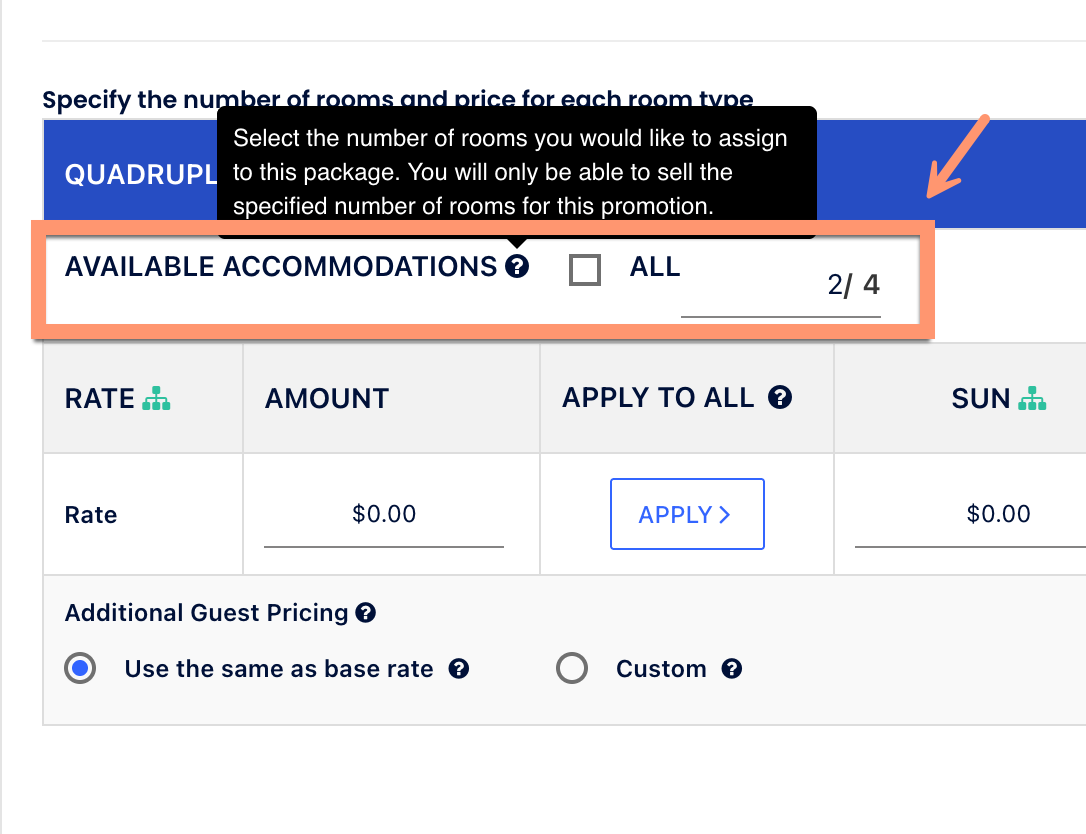Image resolution: width=1086 pixels, height=834 pixels.
Task: Click help icon next to APPLY TO ALL
Action: tap(780, 398)
